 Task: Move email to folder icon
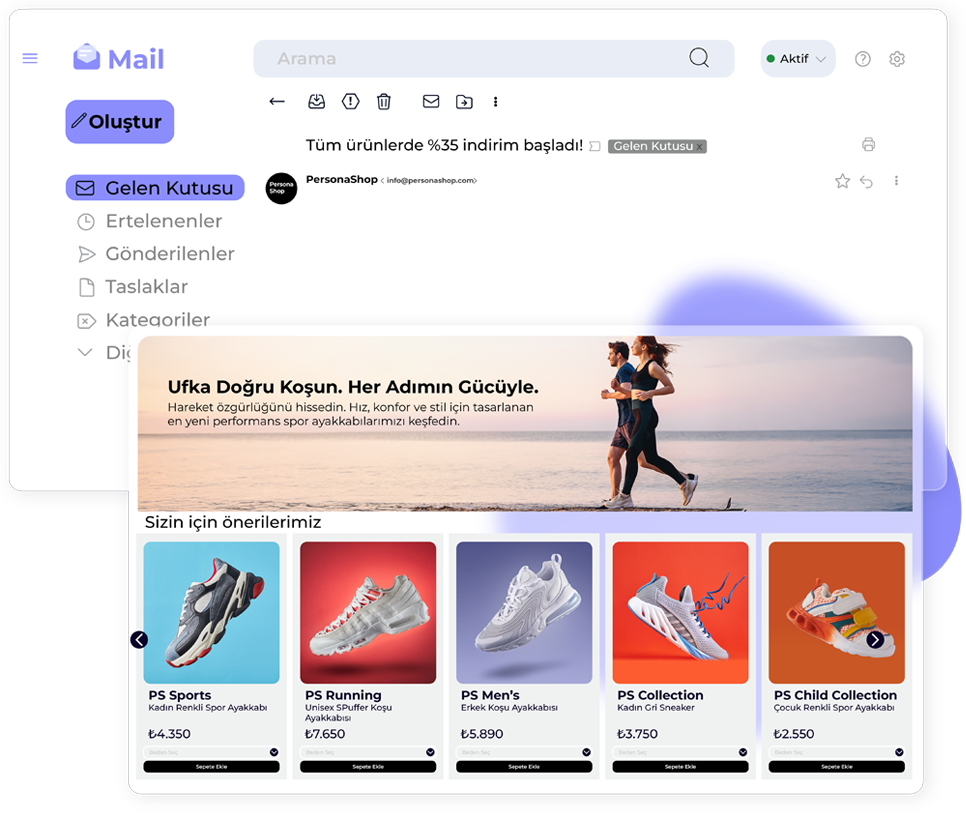[x=464, y=102]
